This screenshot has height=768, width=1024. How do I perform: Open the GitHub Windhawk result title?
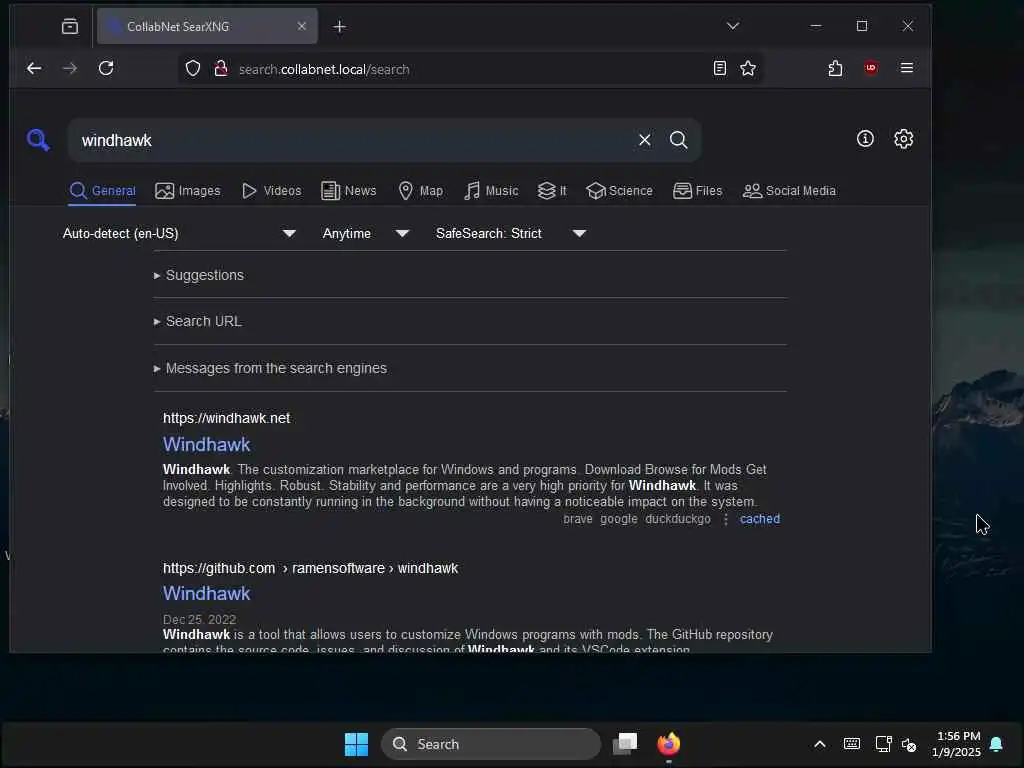(206, 594)
